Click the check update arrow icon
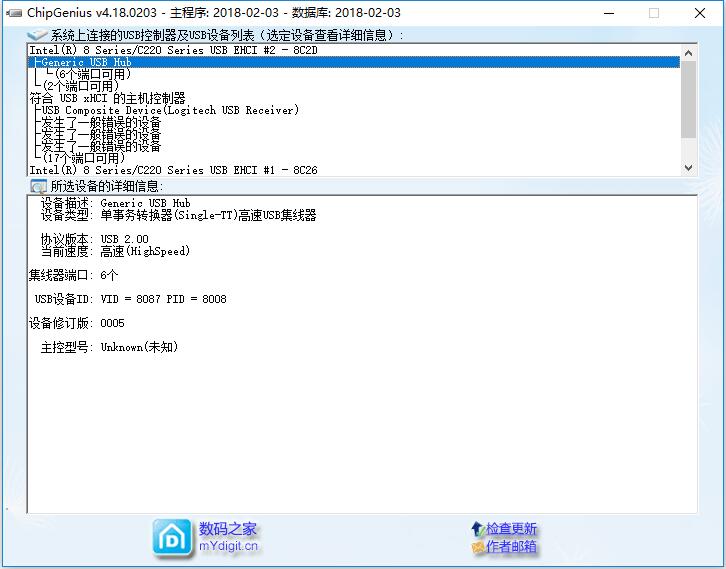The image size is (726, 569). (477, 528)
